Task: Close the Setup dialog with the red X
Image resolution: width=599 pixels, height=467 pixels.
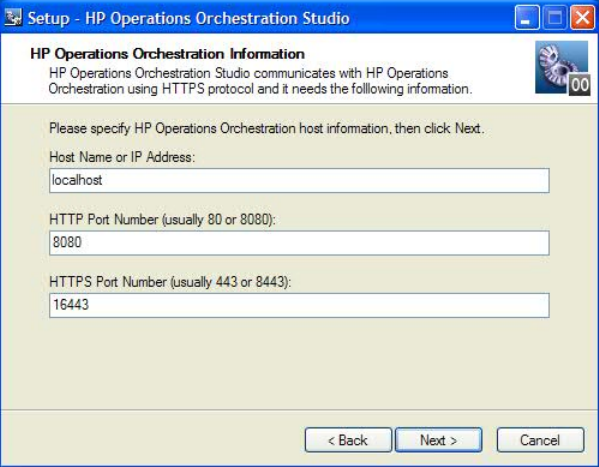Action: click(x=582, y=18)
